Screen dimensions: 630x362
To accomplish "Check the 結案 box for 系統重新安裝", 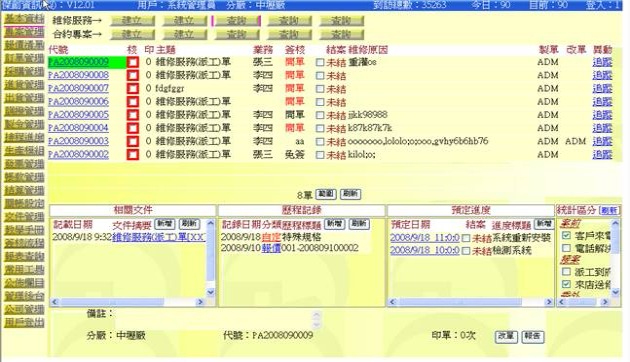I will coord(466,239).
